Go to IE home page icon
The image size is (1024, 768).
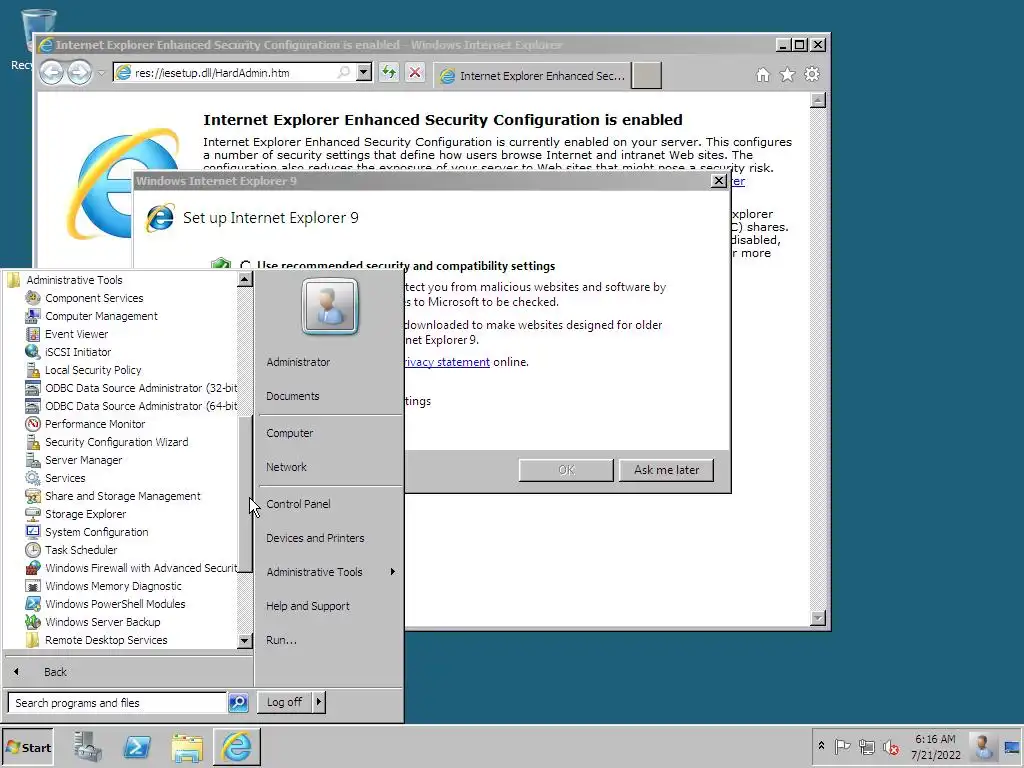[763, 74]
